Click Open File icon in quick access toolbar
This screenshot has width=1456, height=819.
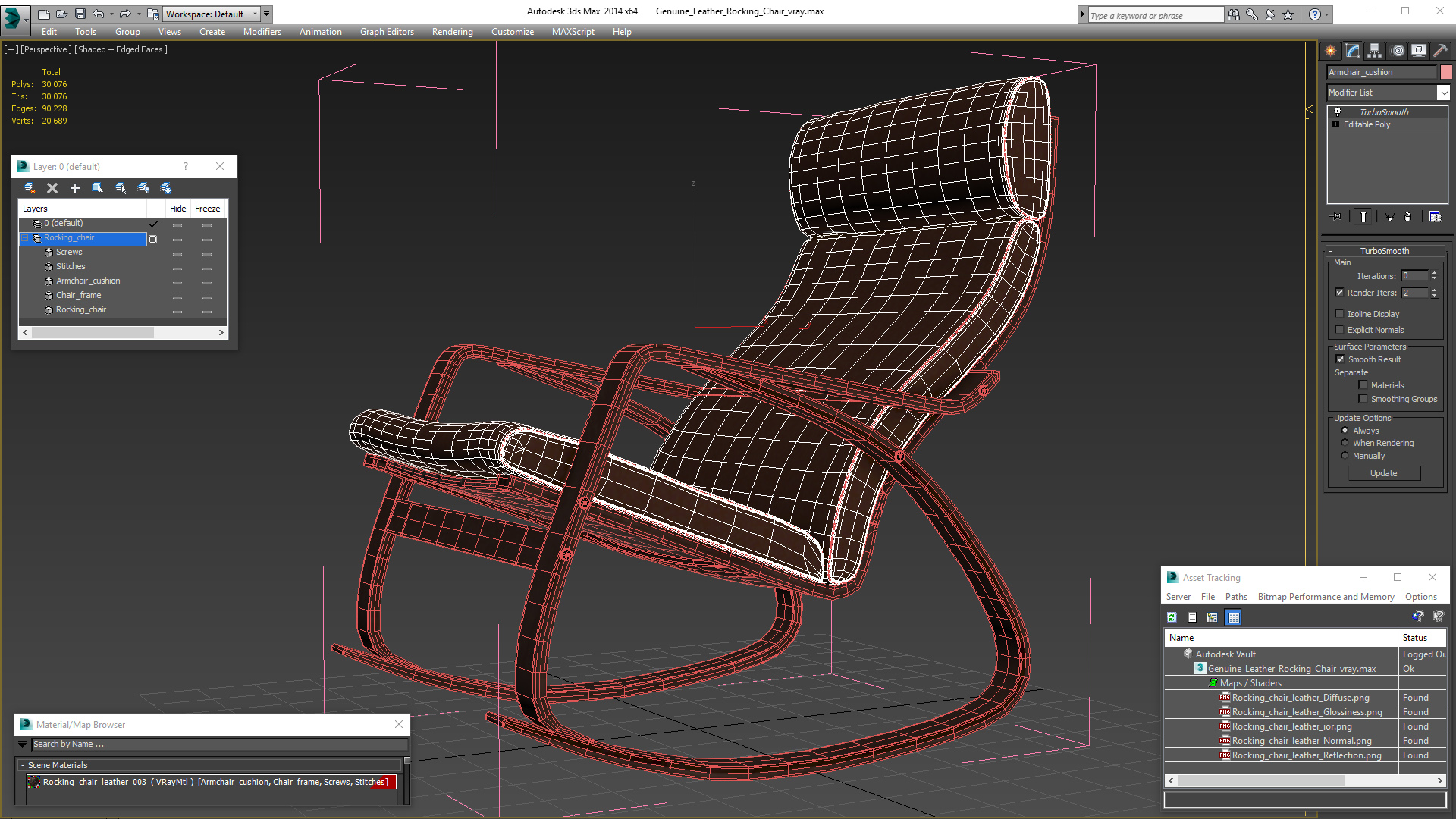point(62,14)
